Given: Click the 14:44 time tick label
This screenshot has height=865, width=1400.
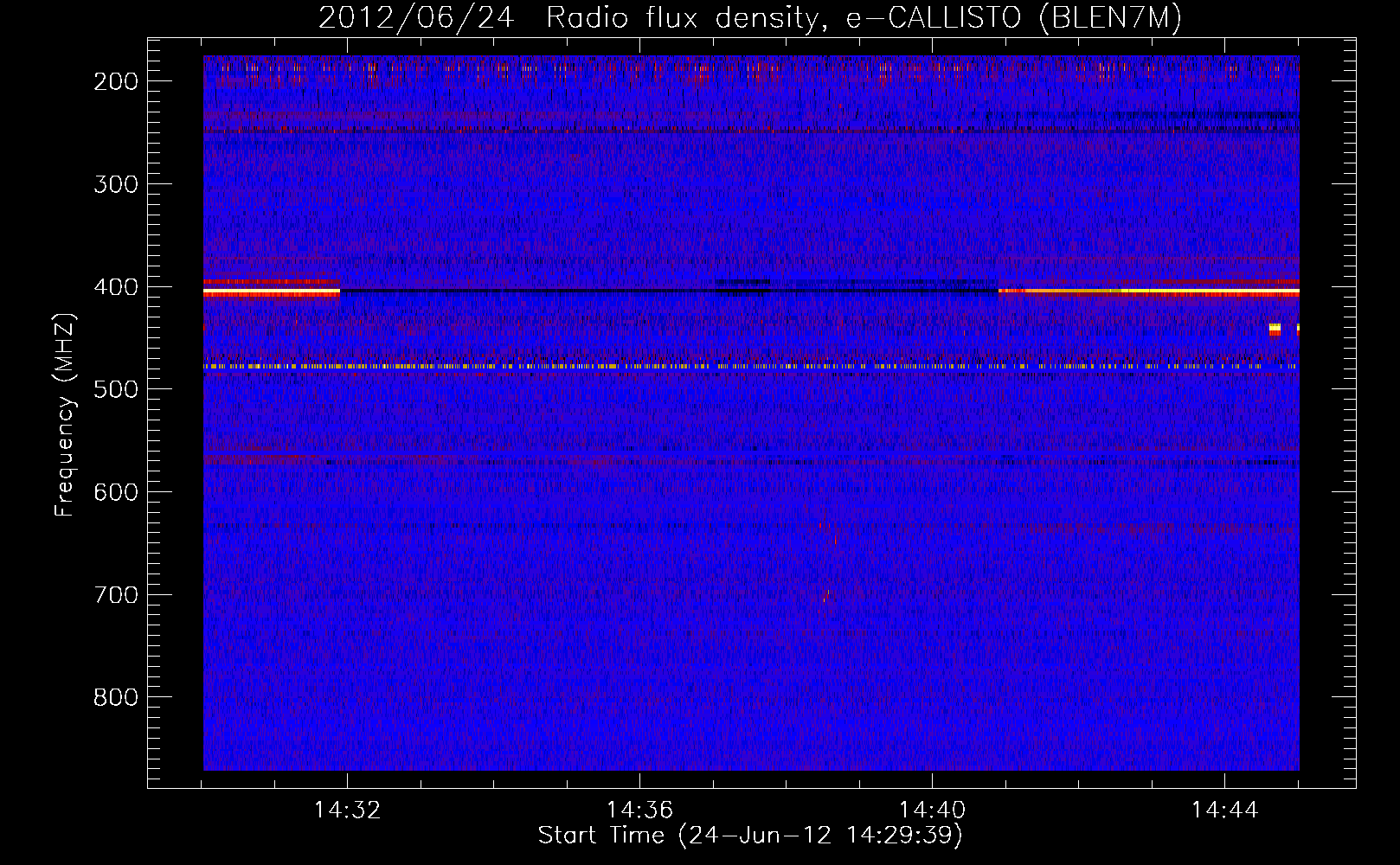Looking at the screenshot, I should tap(1224, 811).
